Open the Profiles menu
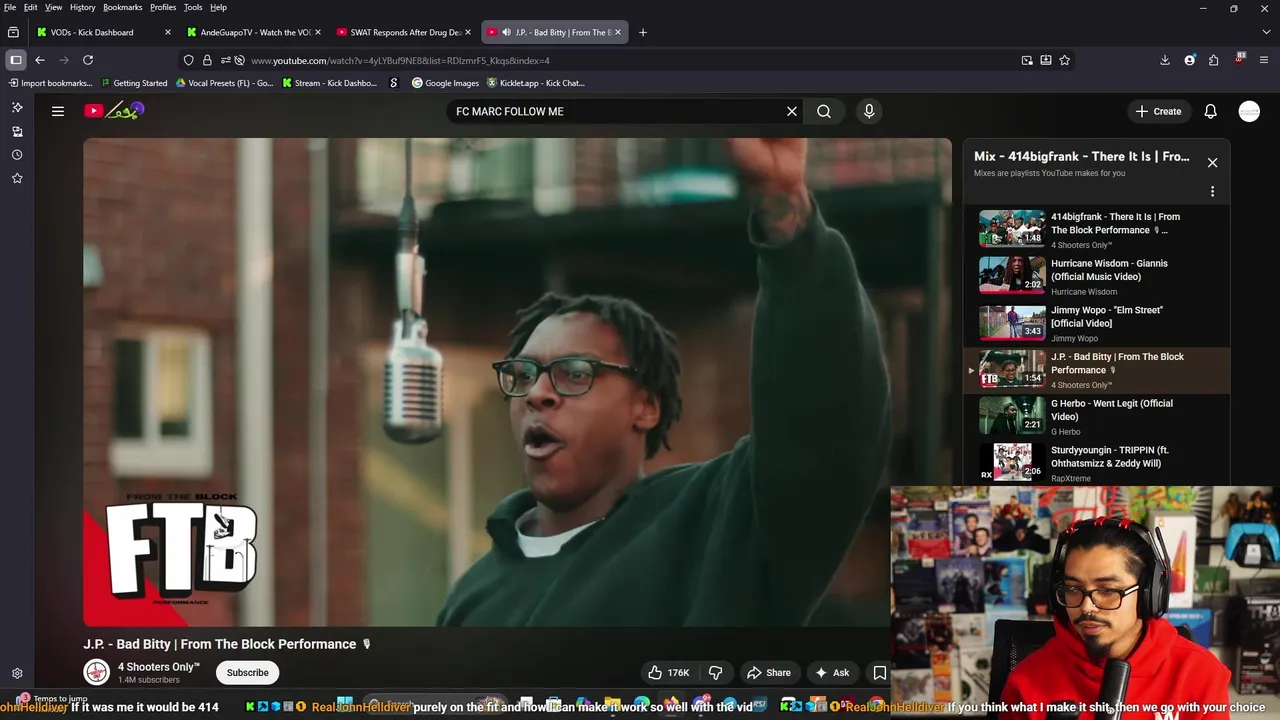This screenshot has width=1280, height=720. pyautogui.click(x=163, y=7)
